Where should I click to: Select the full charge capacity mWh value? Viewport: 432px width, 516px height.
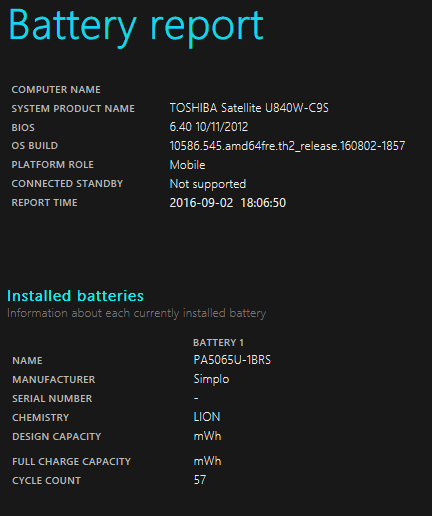coord(207,461)
